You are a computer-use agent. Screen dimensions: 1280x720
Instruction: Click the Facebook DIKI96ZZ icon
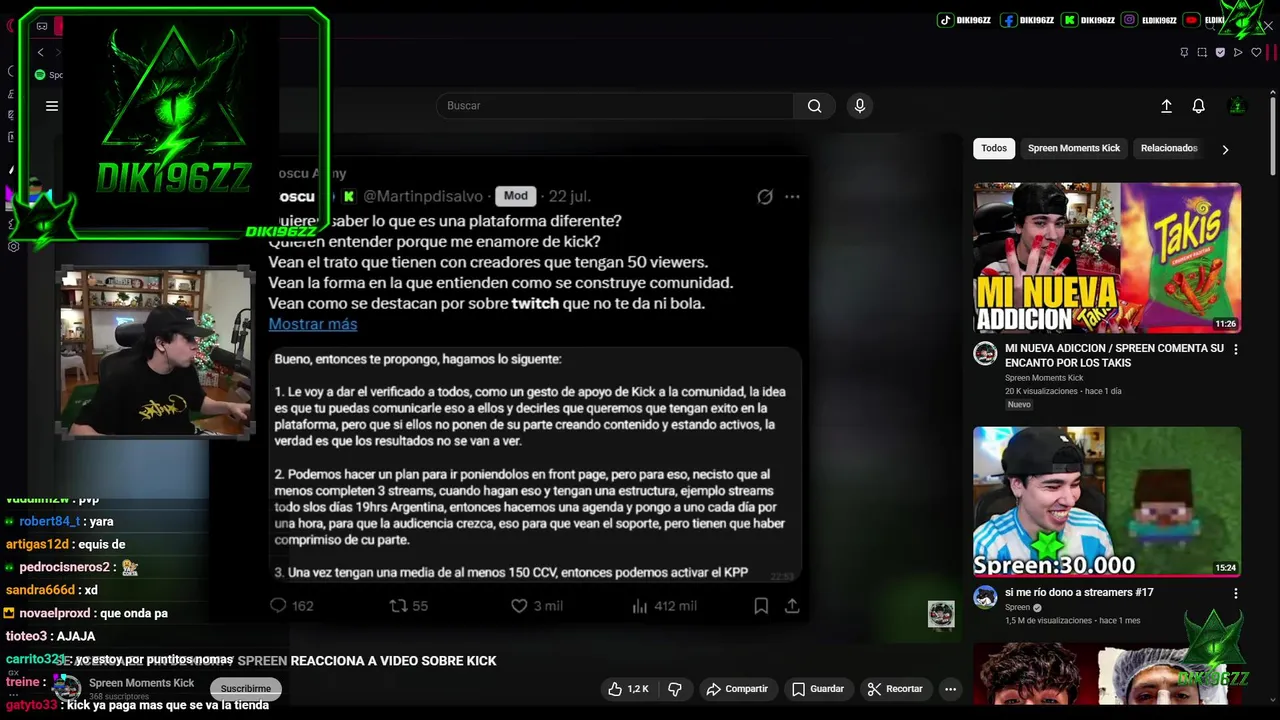pos(1008,20)
